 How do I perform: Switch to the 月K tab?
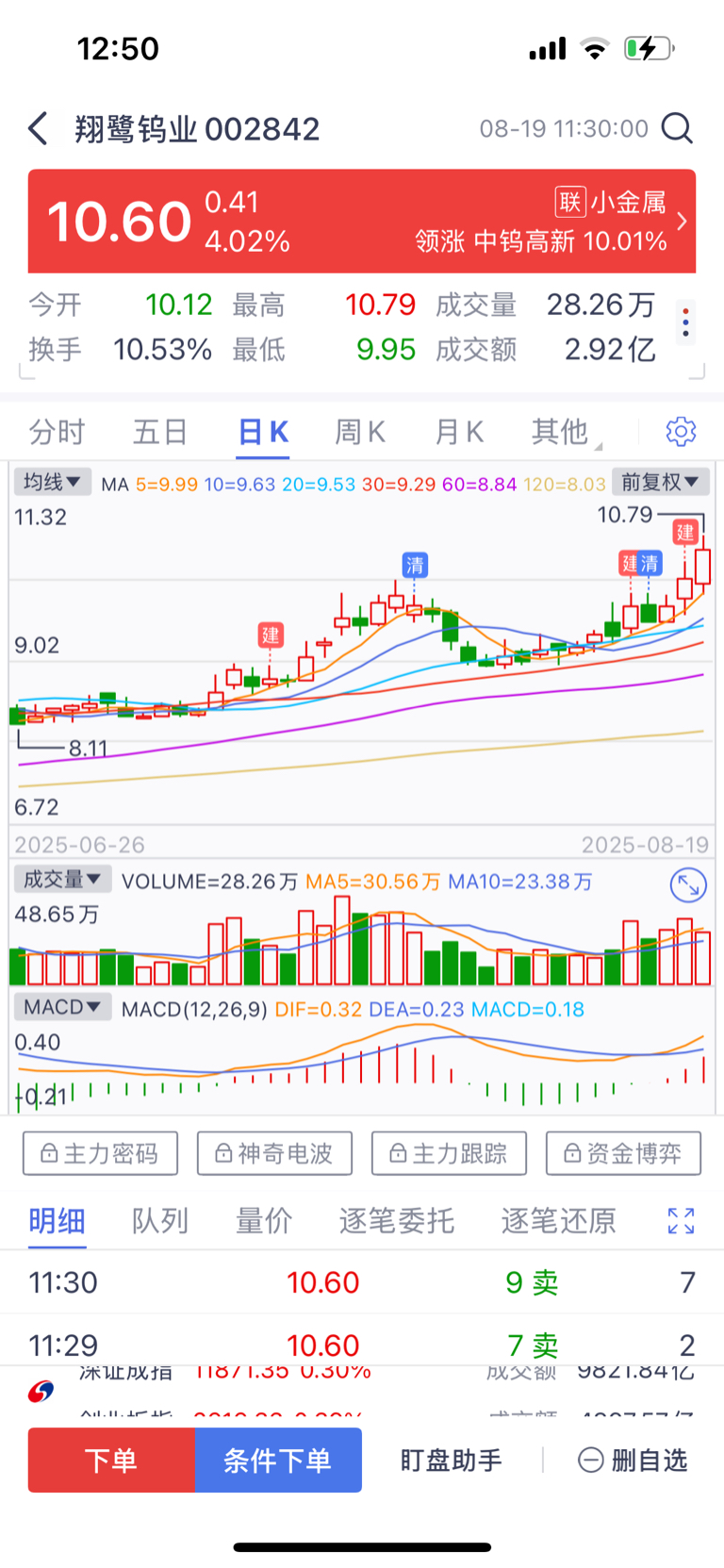(x=459, y=432)
